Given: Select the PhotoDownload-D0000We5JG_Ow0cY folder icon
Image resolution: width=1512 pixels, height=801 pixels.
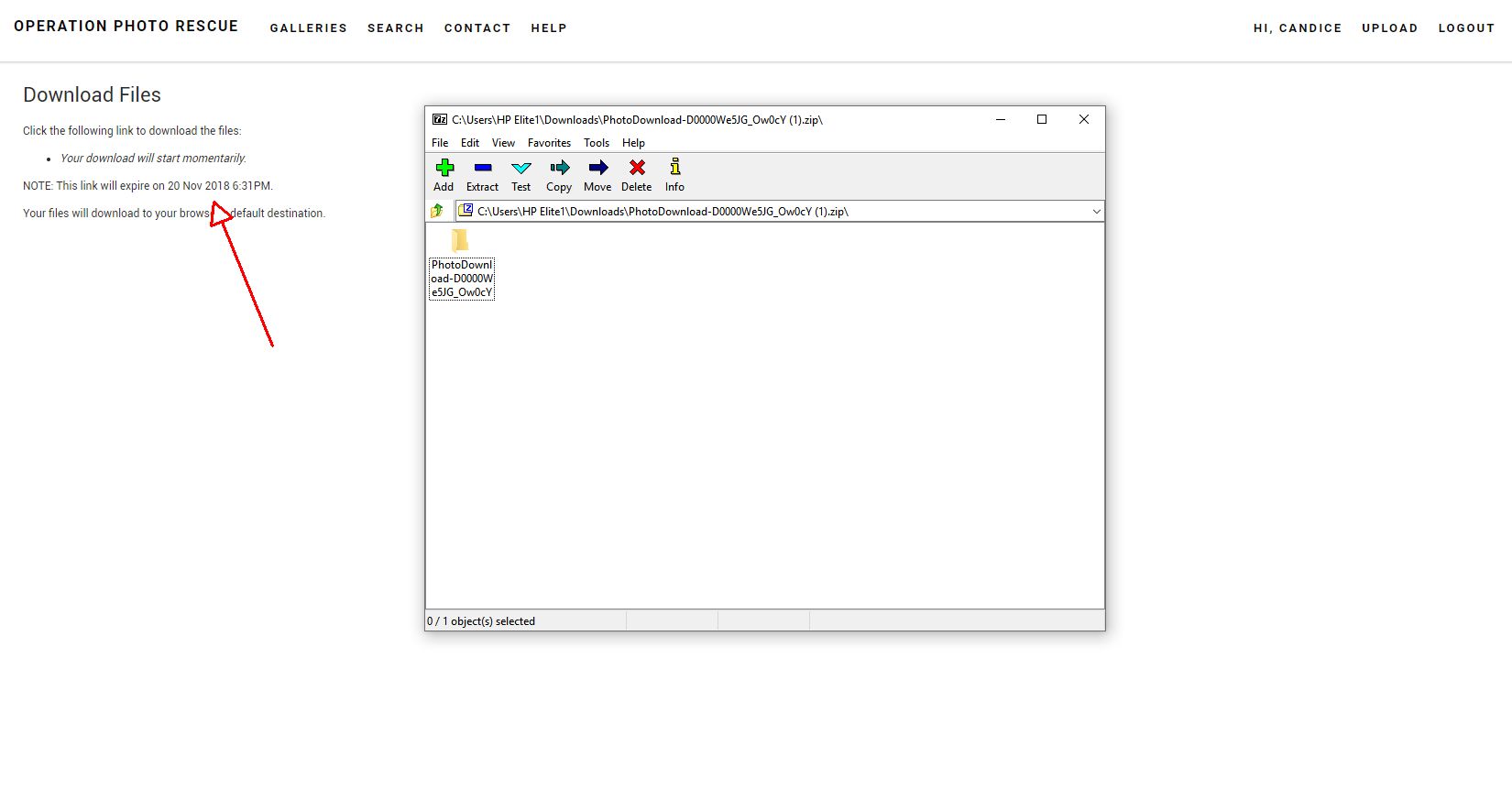Looking at the screenshot, I should click(x=460, y=240).
